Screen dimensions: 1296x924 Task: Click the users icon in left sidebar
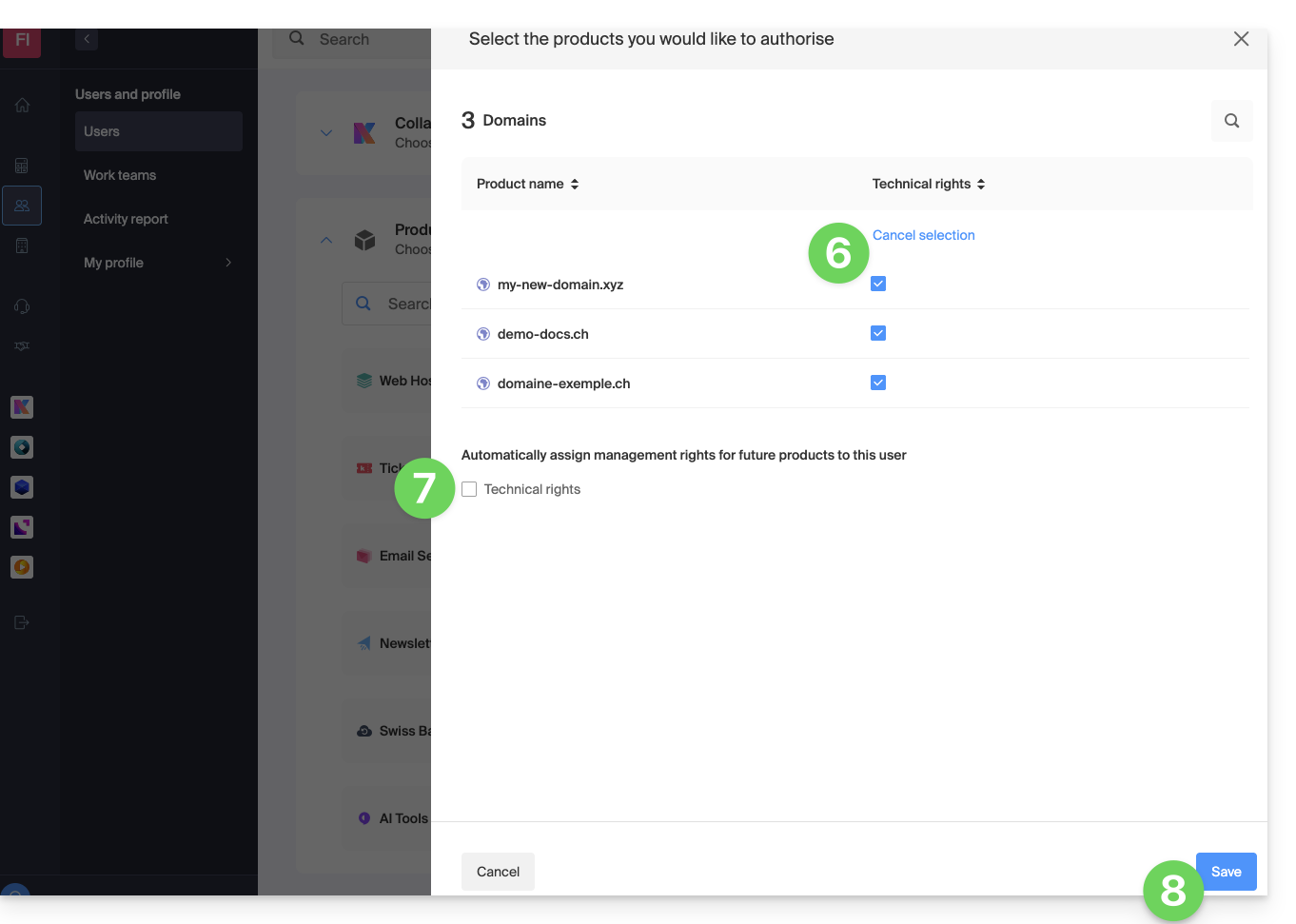point(22,206)
